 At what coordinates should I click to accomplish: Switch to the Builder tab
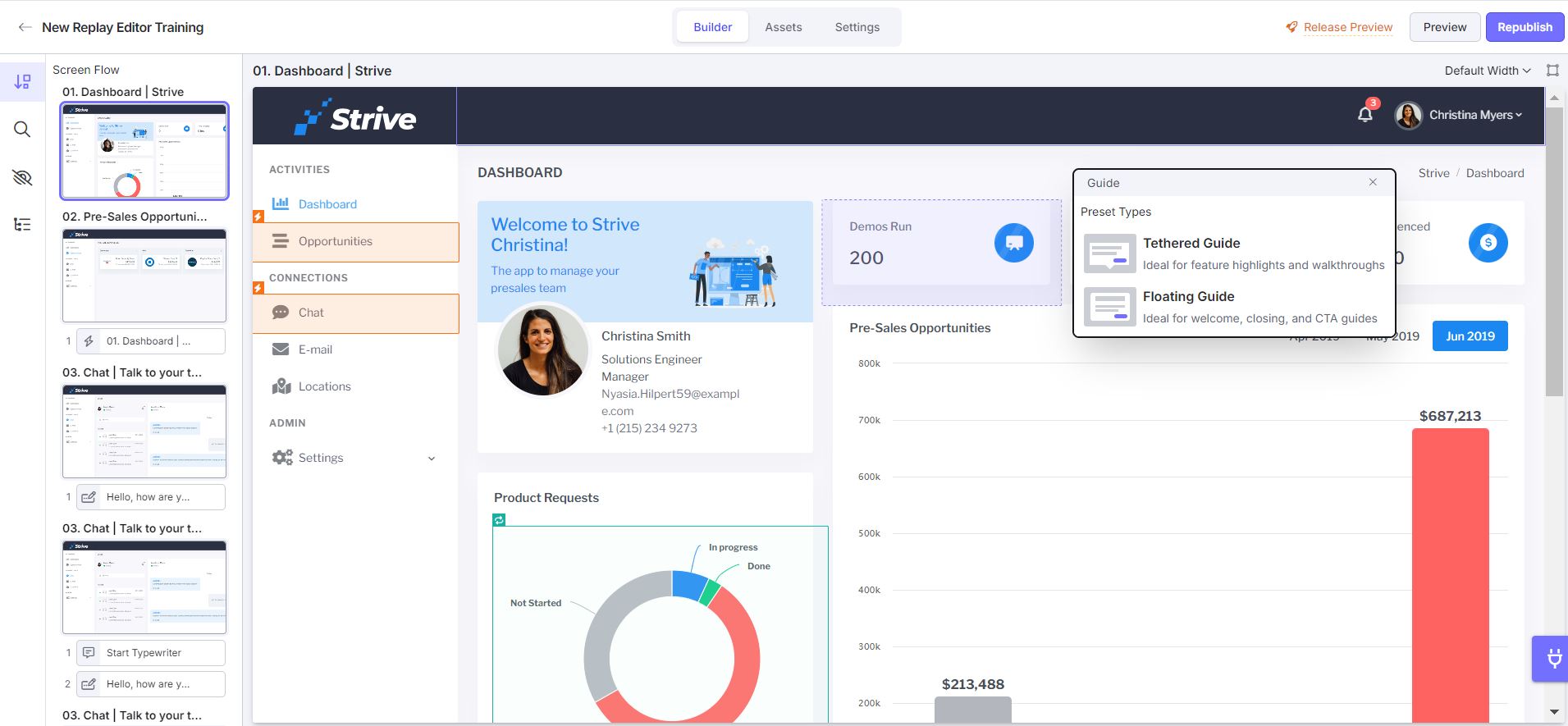[712, 27]
